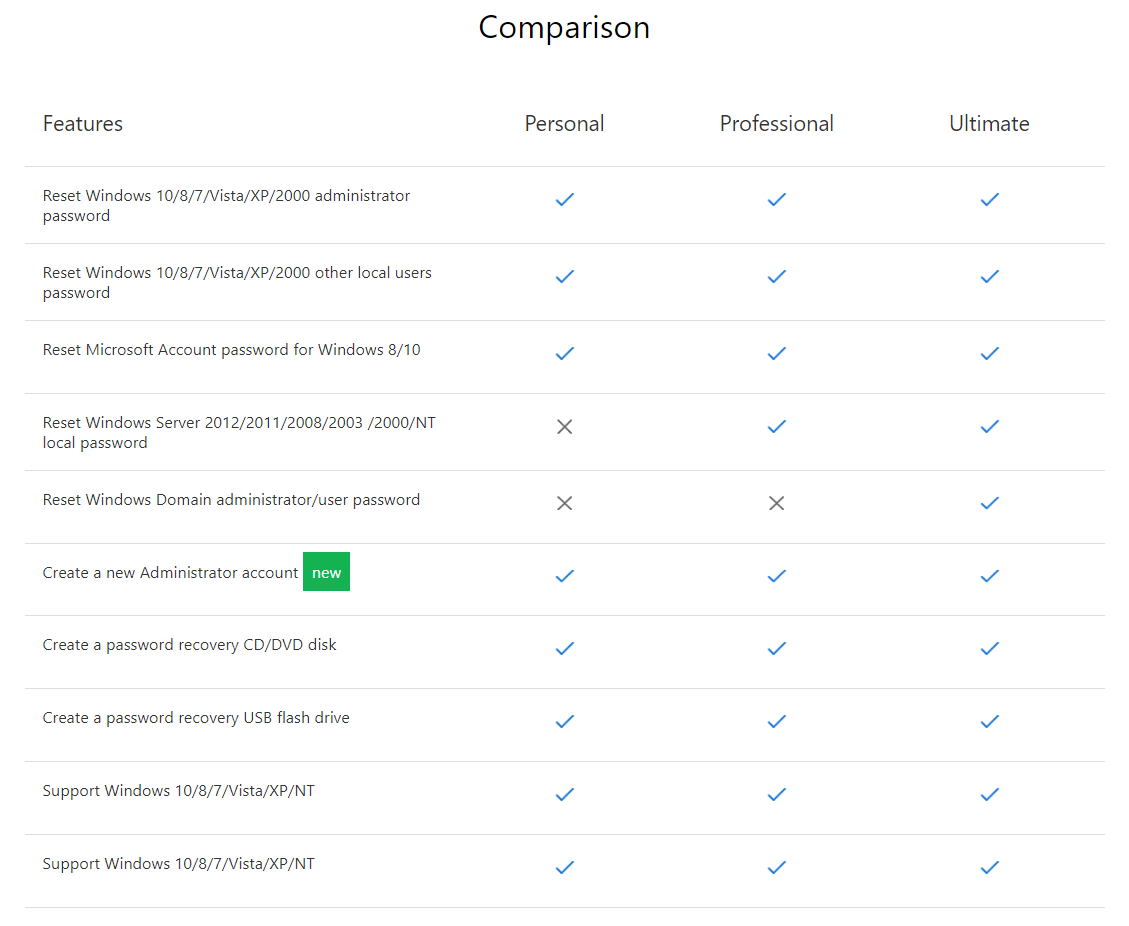Click Personal checkmark for administrator password reset
Screen dimensions: 1129x926
click(564, 200)
